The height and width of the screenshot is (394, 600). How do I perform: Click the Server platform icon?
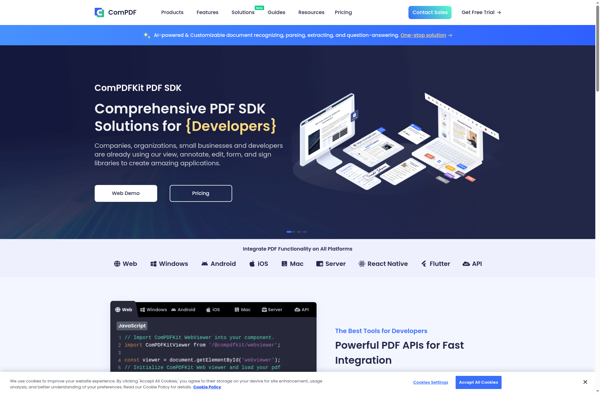pos(320,264)
